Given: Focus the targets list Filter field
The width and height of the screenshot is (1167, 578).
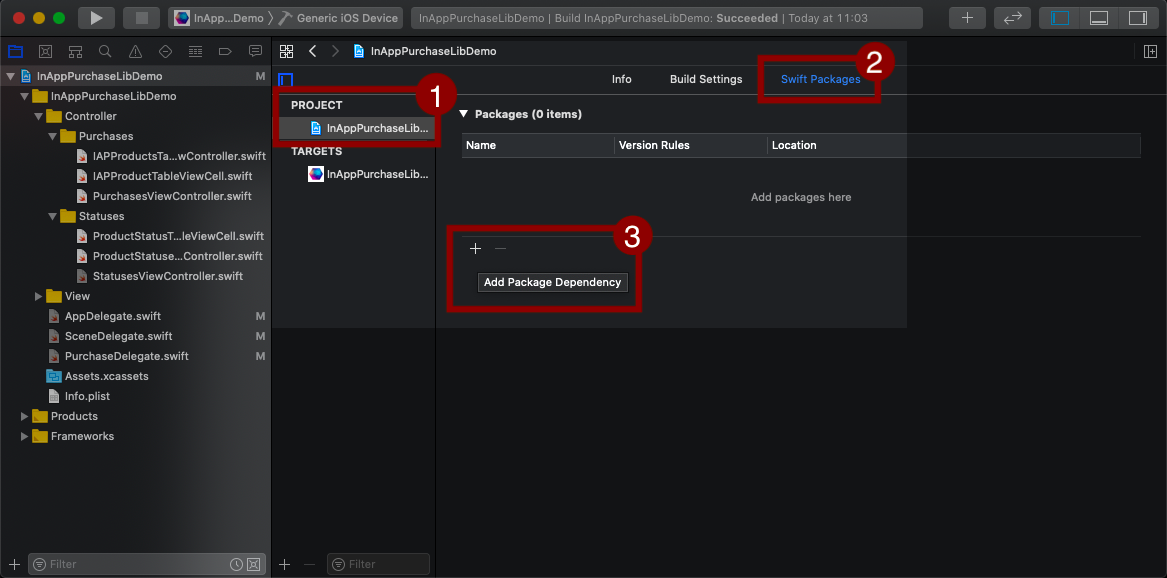Looking at the screenshot, I should click(x=379, y=565).
